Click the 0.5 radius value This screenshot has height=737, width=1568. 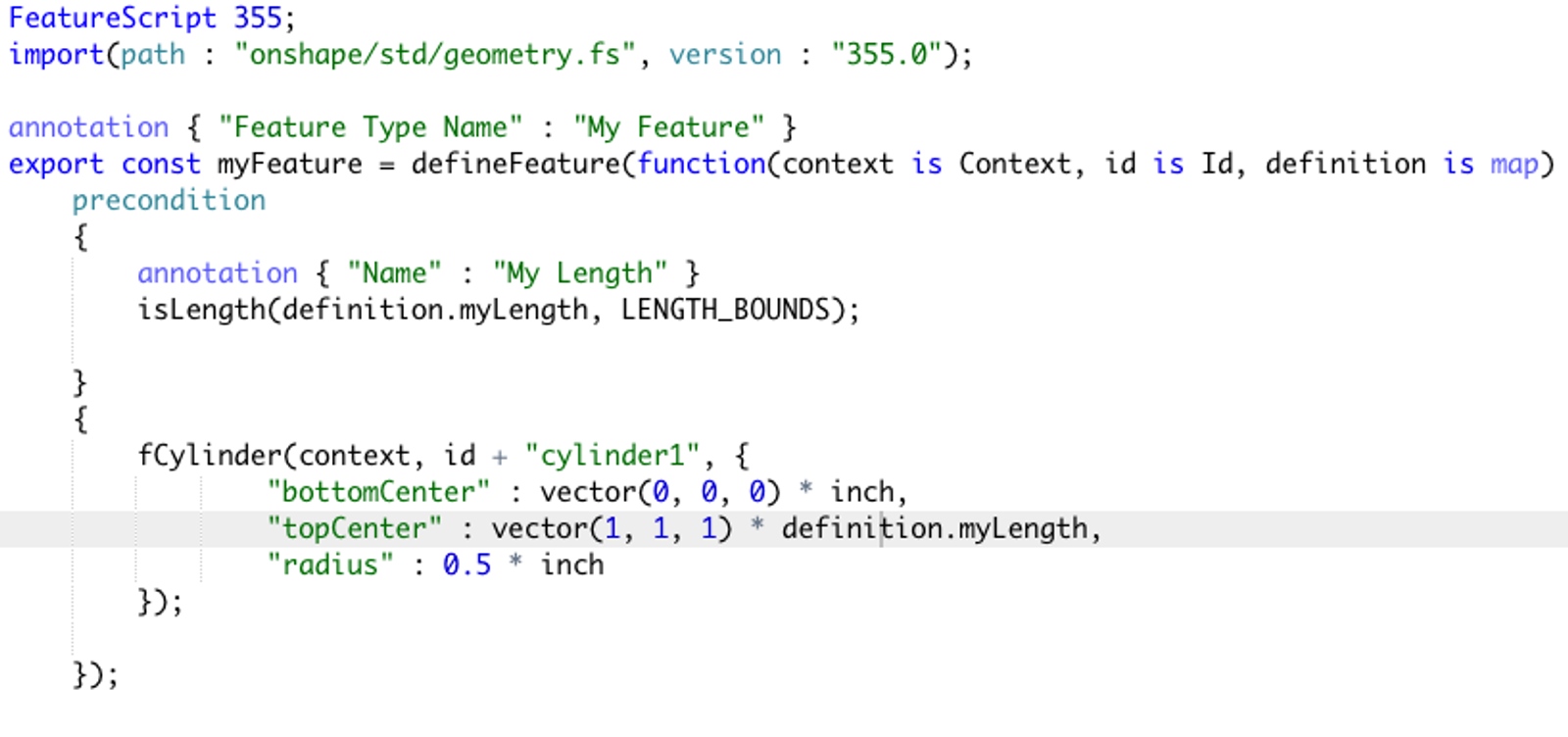466,565
